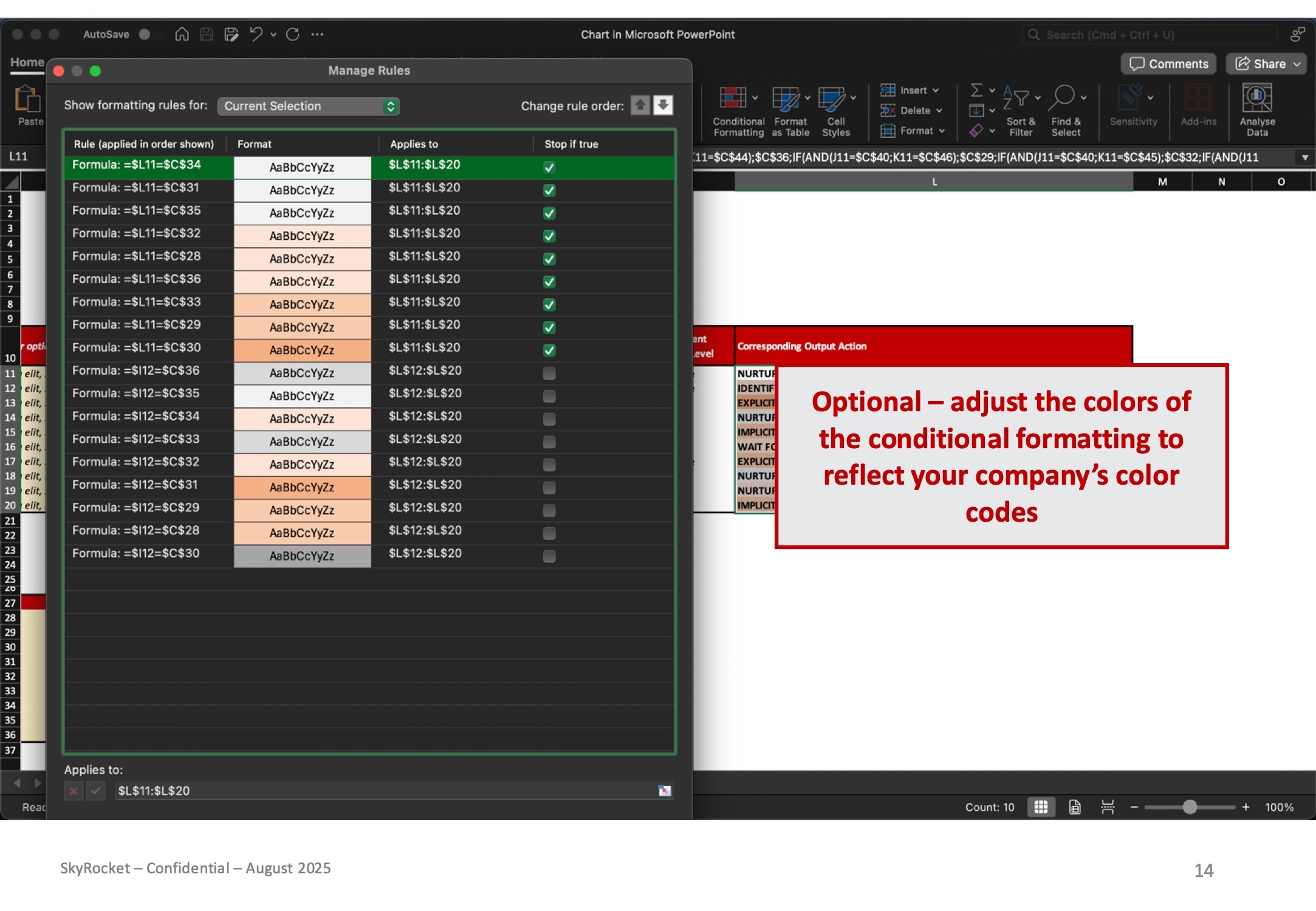Click the Comments button
This screenshot has height=911, width=1316.
click(1168, 64)
